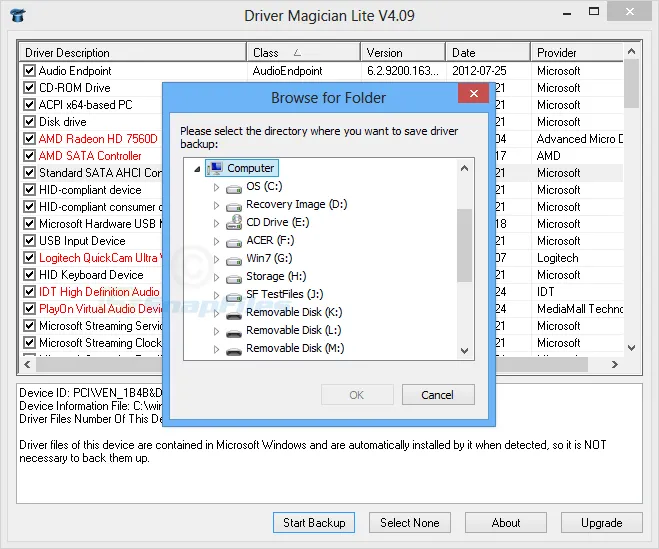
Task: Click the AudioEndpoint class cell
Action: [x=287, y=71]
